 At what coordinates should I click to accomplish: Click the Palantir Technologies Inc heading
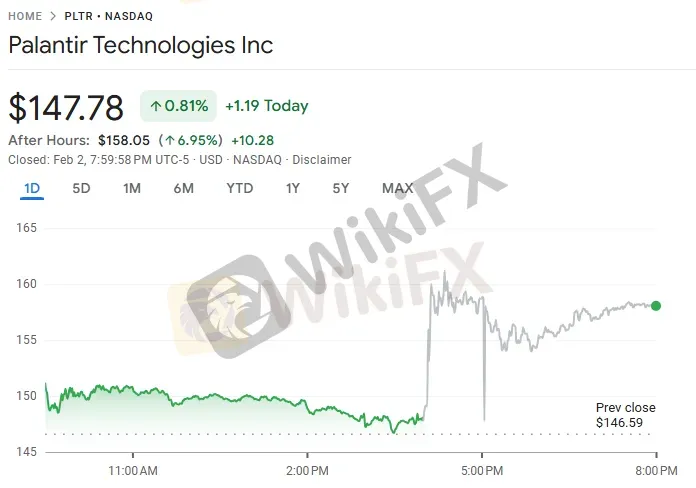point(140,45)
